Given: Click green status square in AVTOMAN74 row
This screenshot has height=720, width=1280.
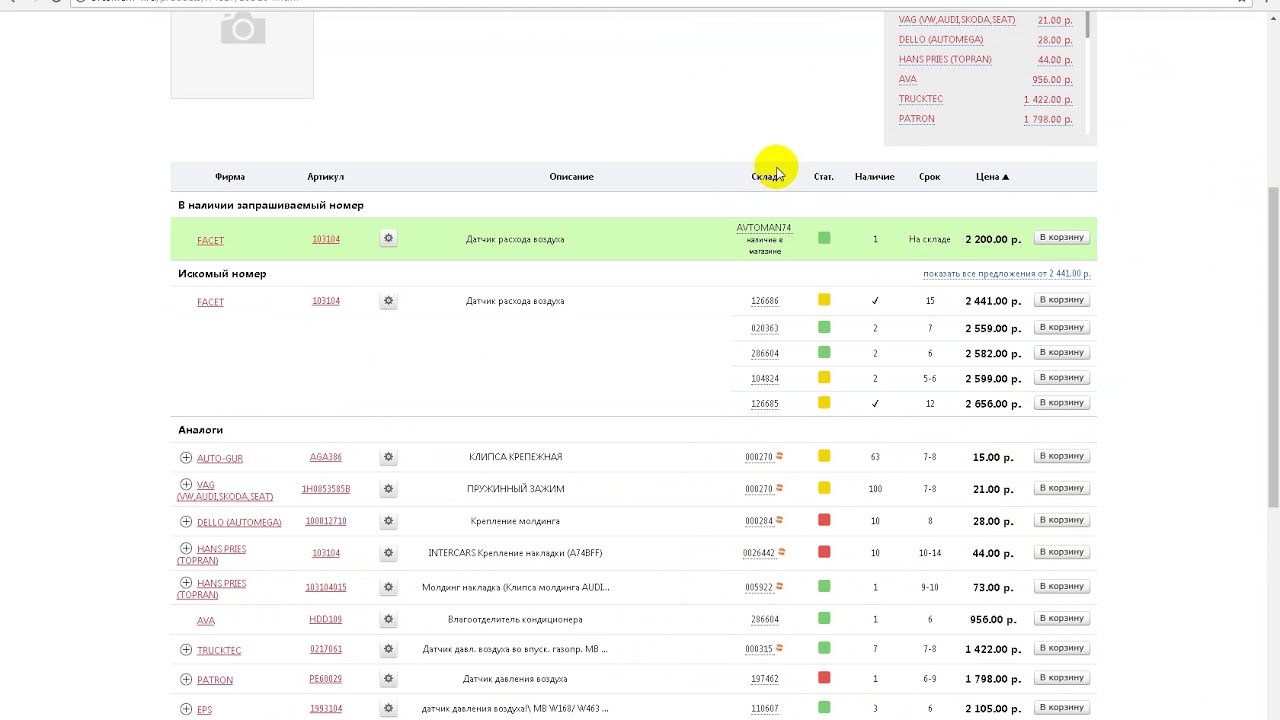Looking at the screenshot, I should pyautogui.click(x=824, y=238).
